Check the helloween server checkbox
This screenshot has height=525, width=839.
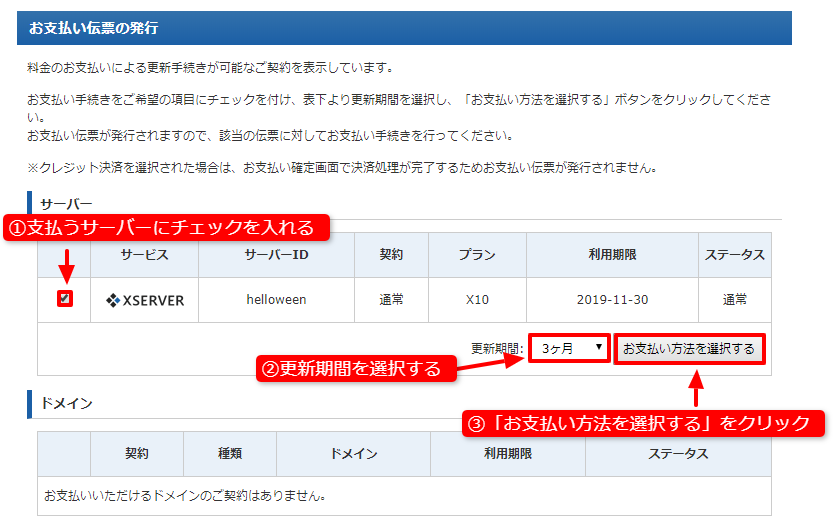click(x=64, y=298)
